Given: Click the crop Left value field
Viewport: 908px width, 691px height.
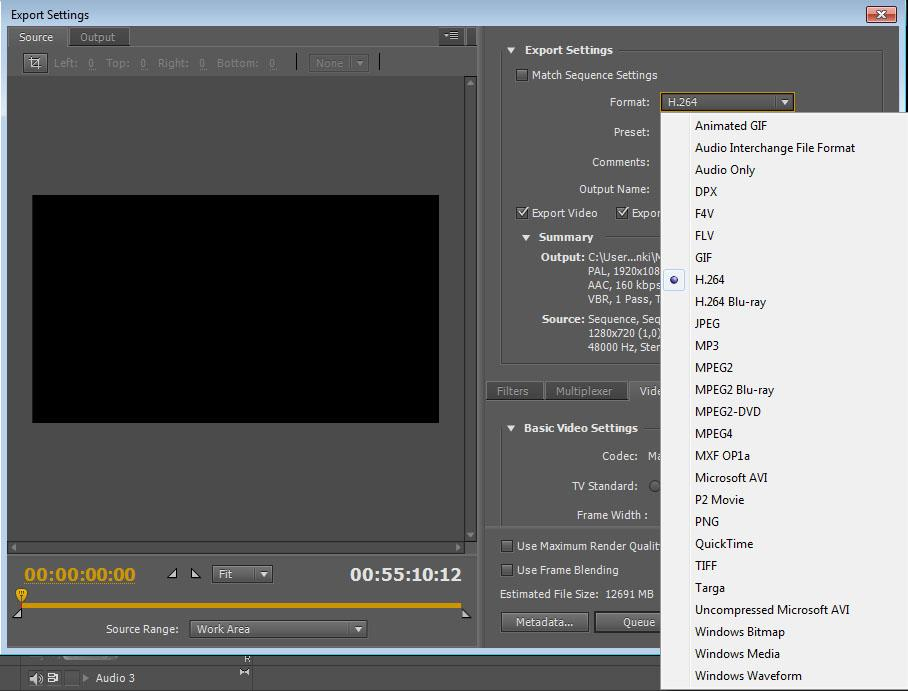Looking at the screenshot, I should [x=91, y=63].
